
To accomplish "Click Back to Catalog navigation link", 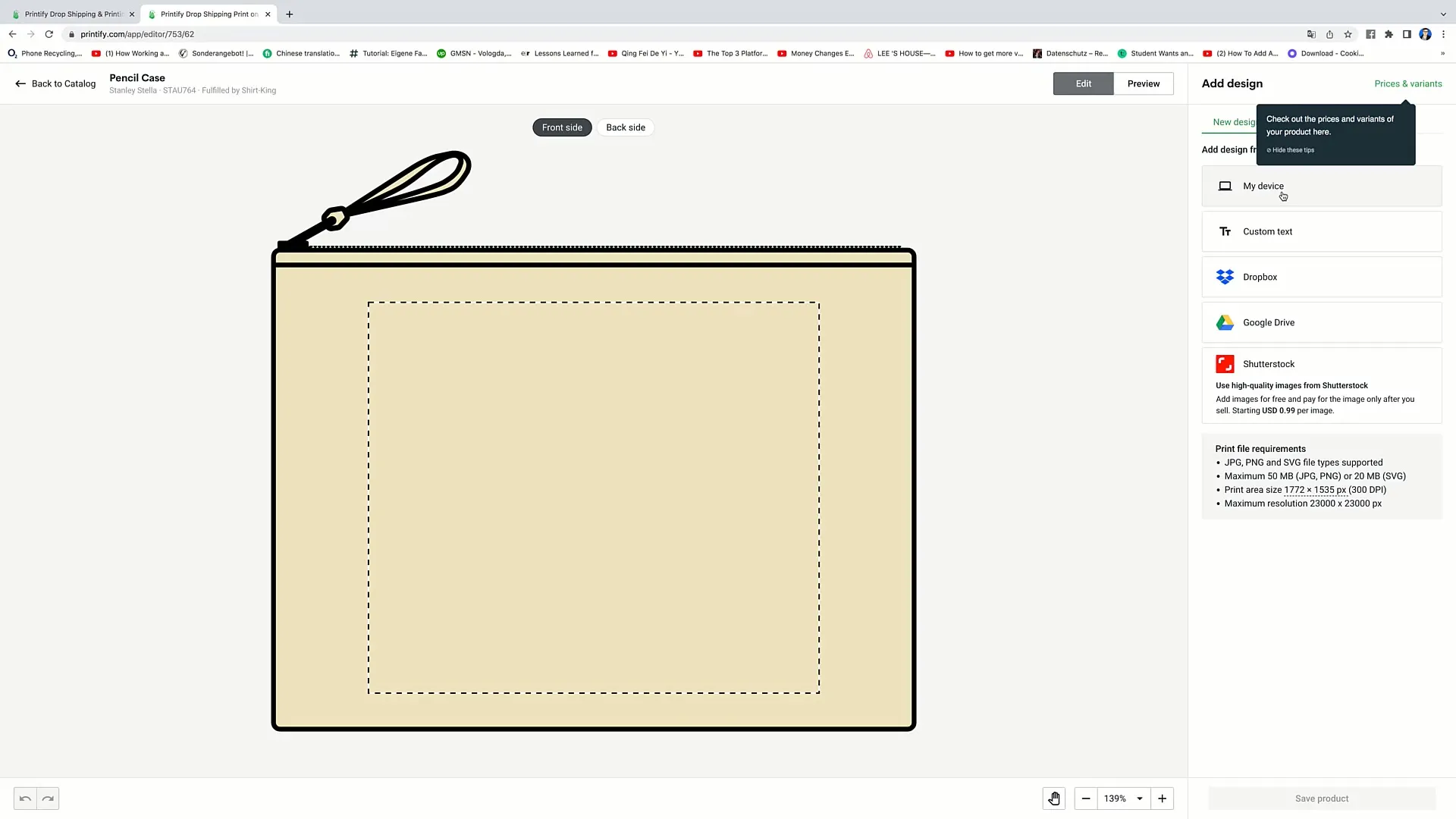I will [55, 83].
